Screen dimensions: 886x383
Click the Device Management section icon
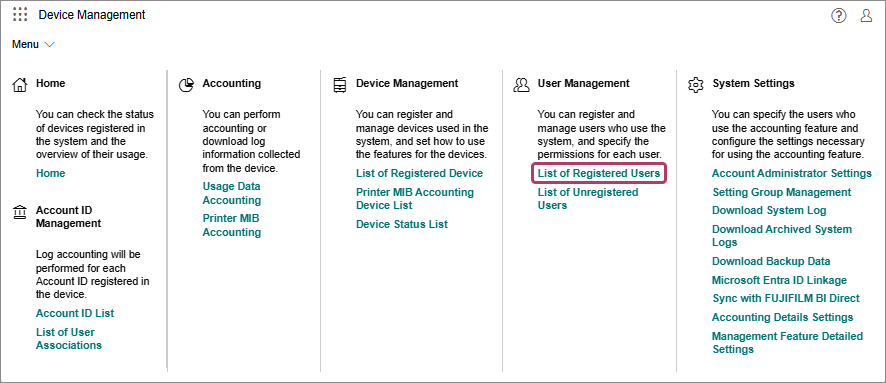coord(340,85)
